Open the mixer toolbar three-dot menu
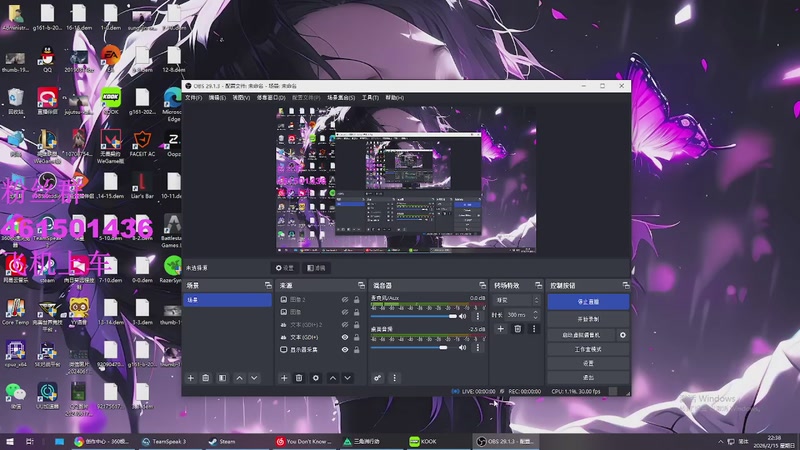 tap(394, 378)
